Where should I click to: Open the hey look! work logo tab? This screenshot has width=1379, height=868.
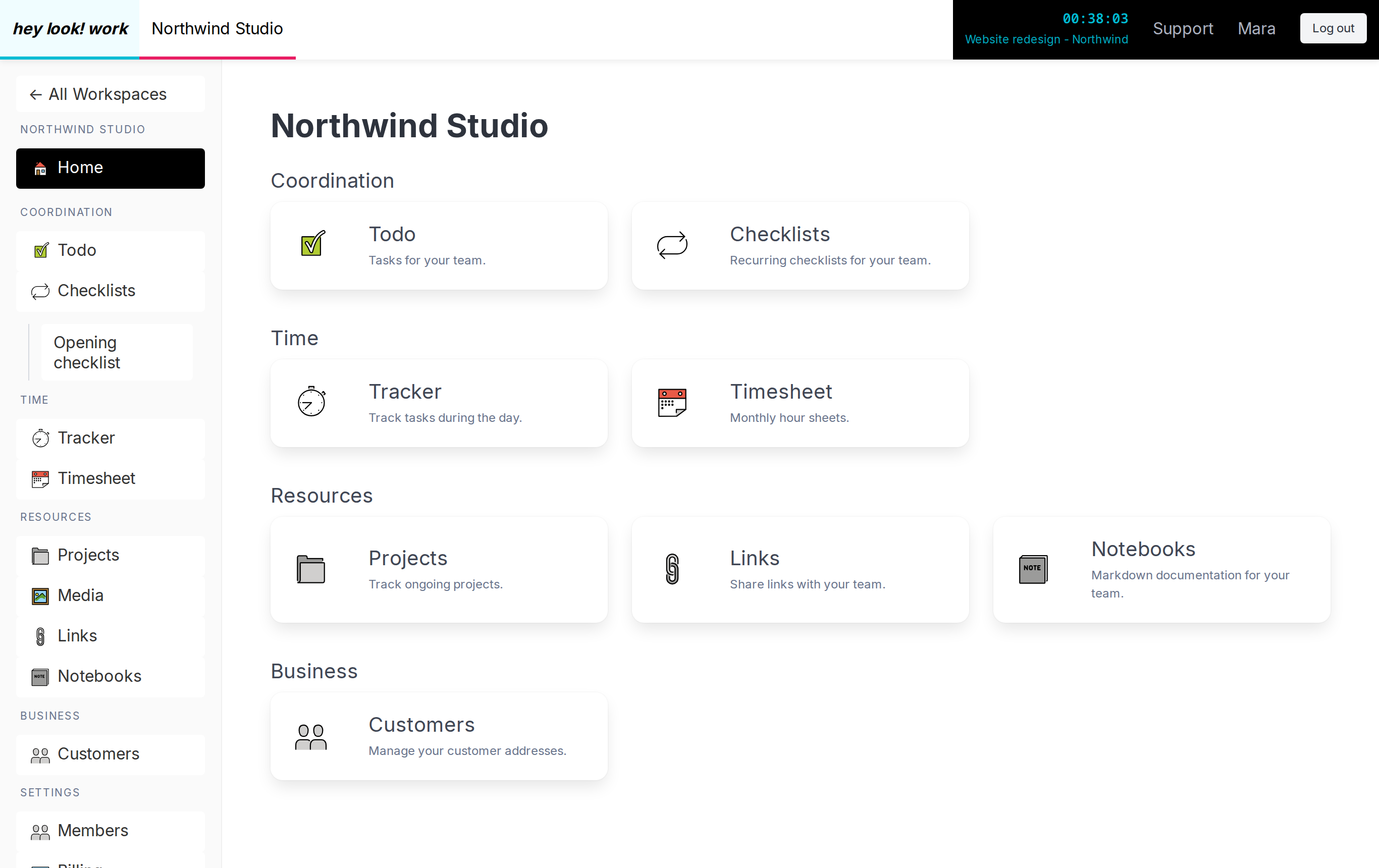pyautogui.click(x=70, y=29)
